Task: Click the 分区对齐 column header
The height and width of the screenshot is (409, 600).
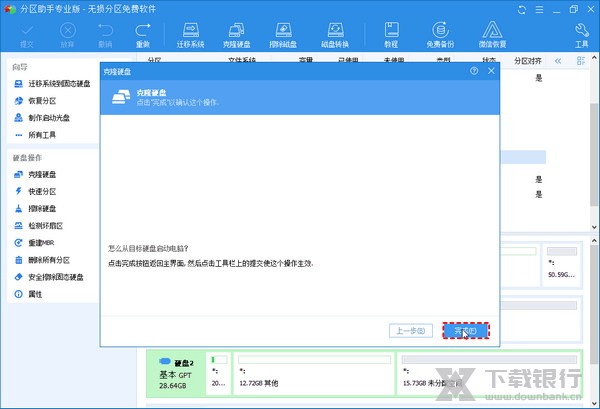Action: pos(528,61)
